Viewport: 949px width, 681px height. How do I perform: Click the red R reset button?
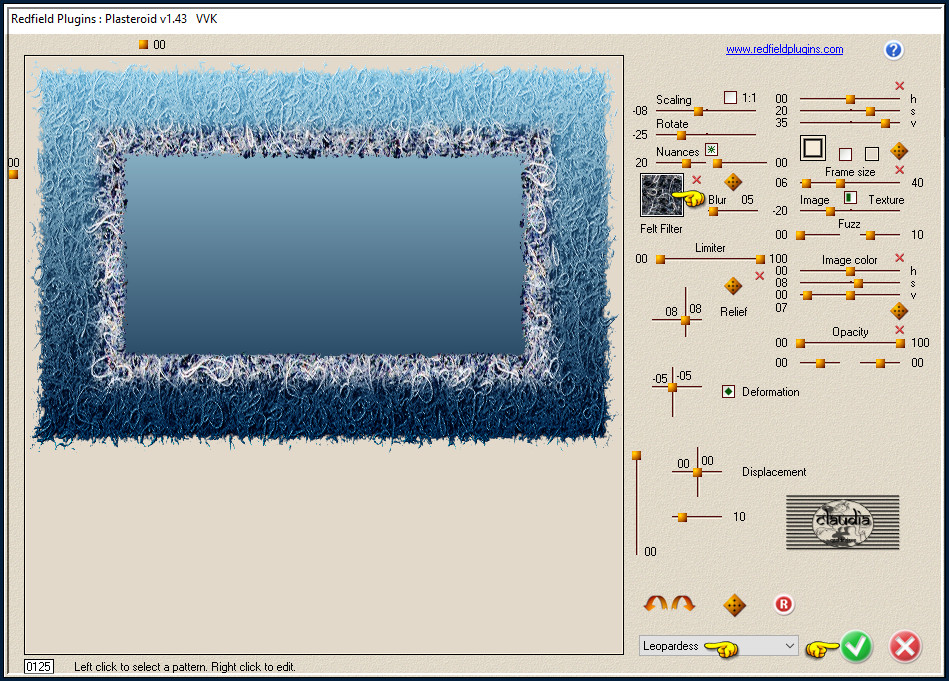coord(784,604)
